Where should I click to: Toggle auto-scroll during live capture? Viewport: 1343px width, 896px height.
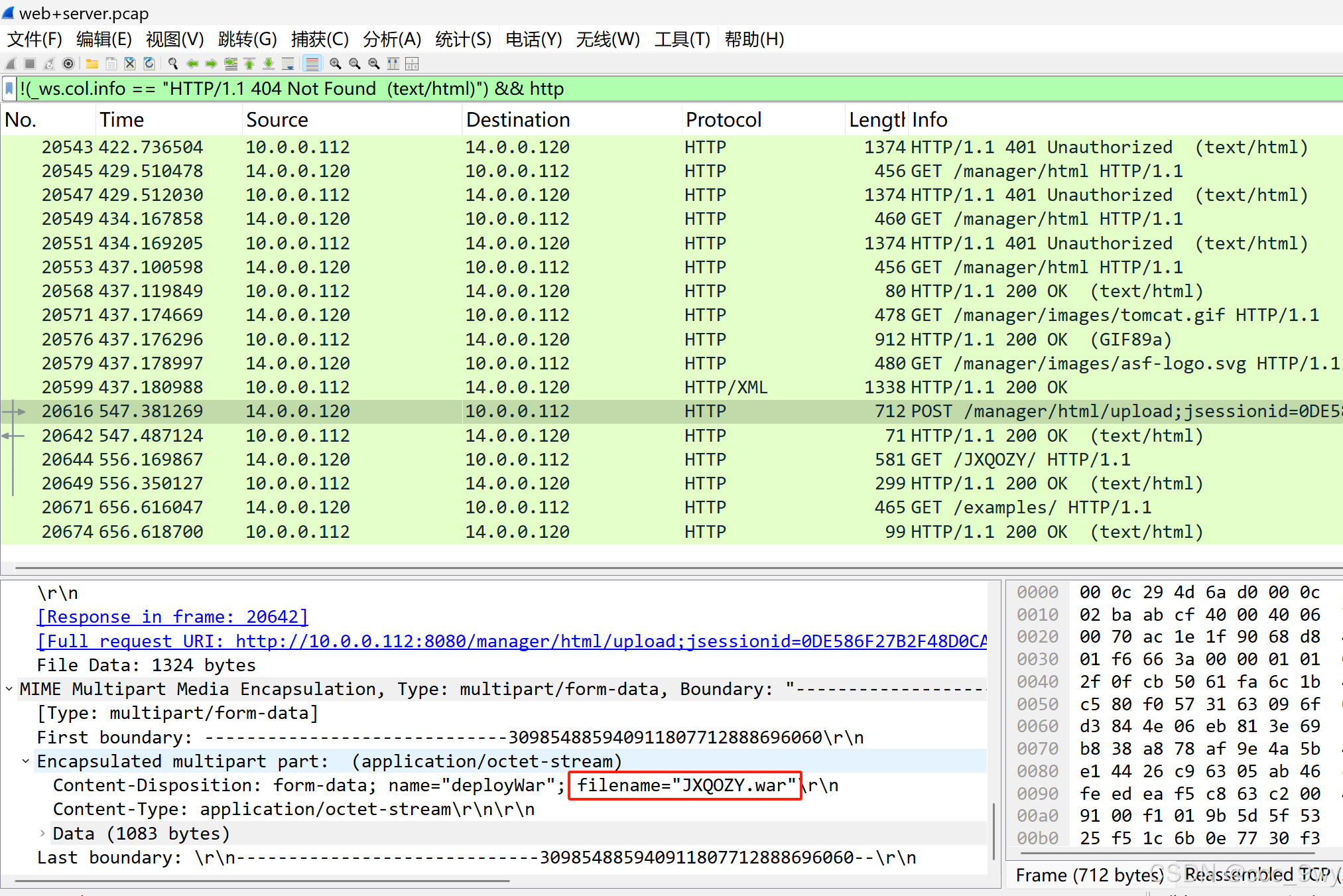pyautogui.click(x=288, y=64)
